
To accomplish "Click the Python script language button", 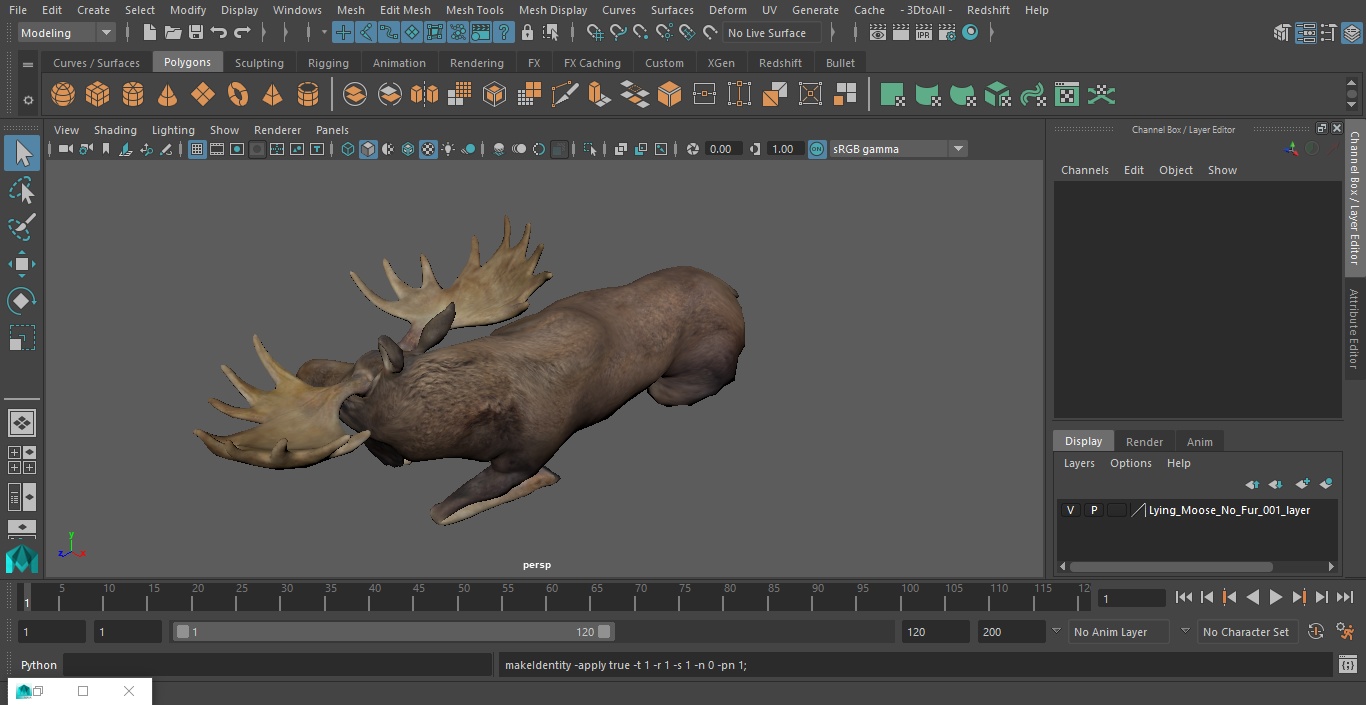I will point(39,665).
